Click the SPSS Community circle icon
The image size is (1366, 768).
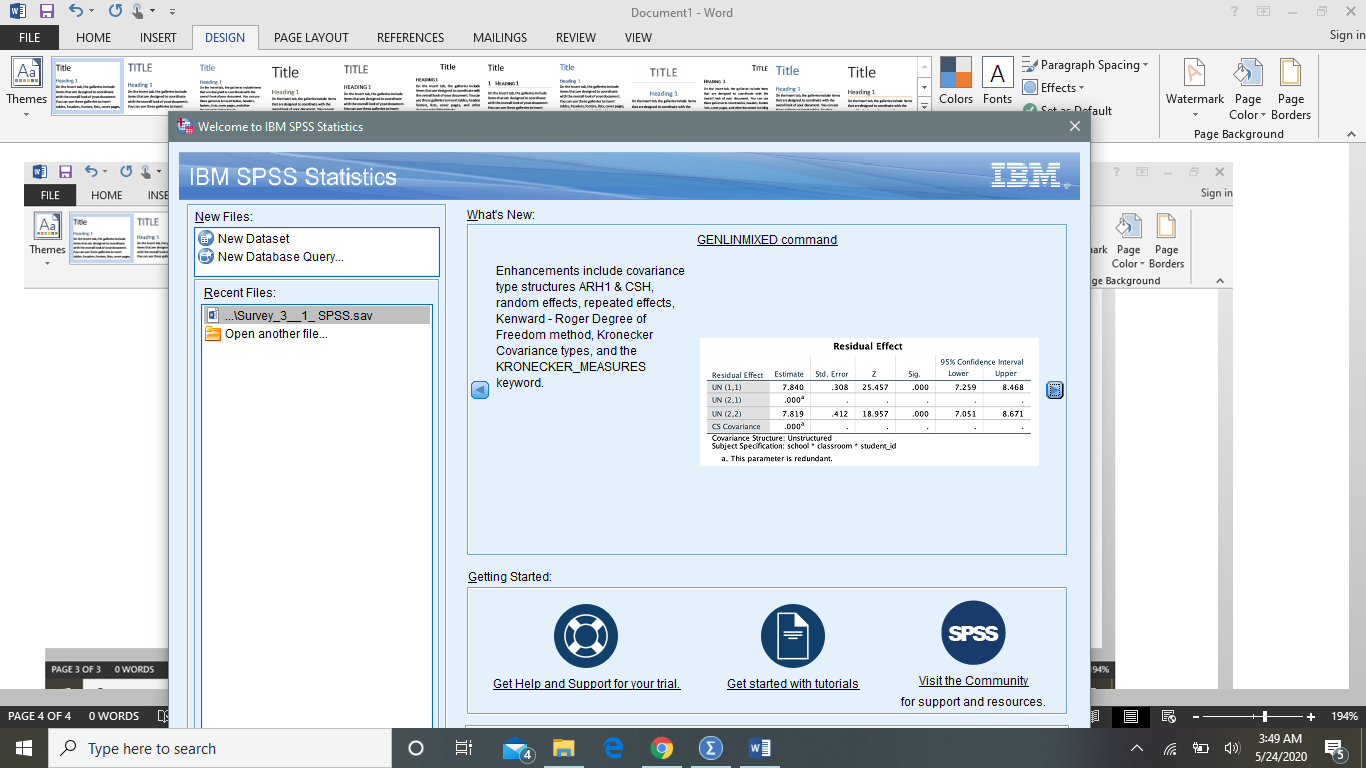click(972, 632)
